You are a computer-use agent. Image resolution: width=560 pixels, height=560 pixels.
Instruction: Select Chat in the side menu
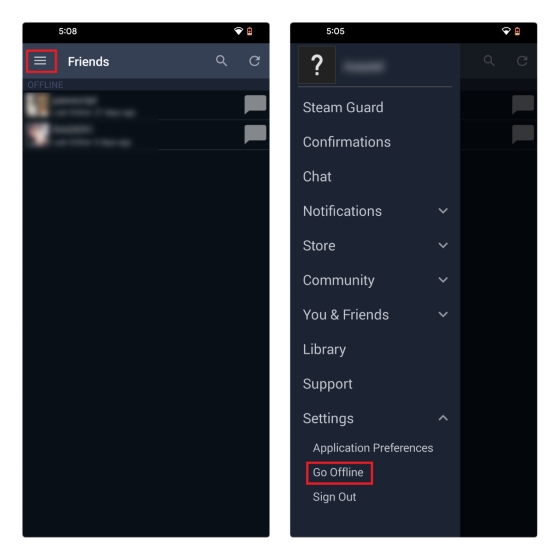point(317,176)
